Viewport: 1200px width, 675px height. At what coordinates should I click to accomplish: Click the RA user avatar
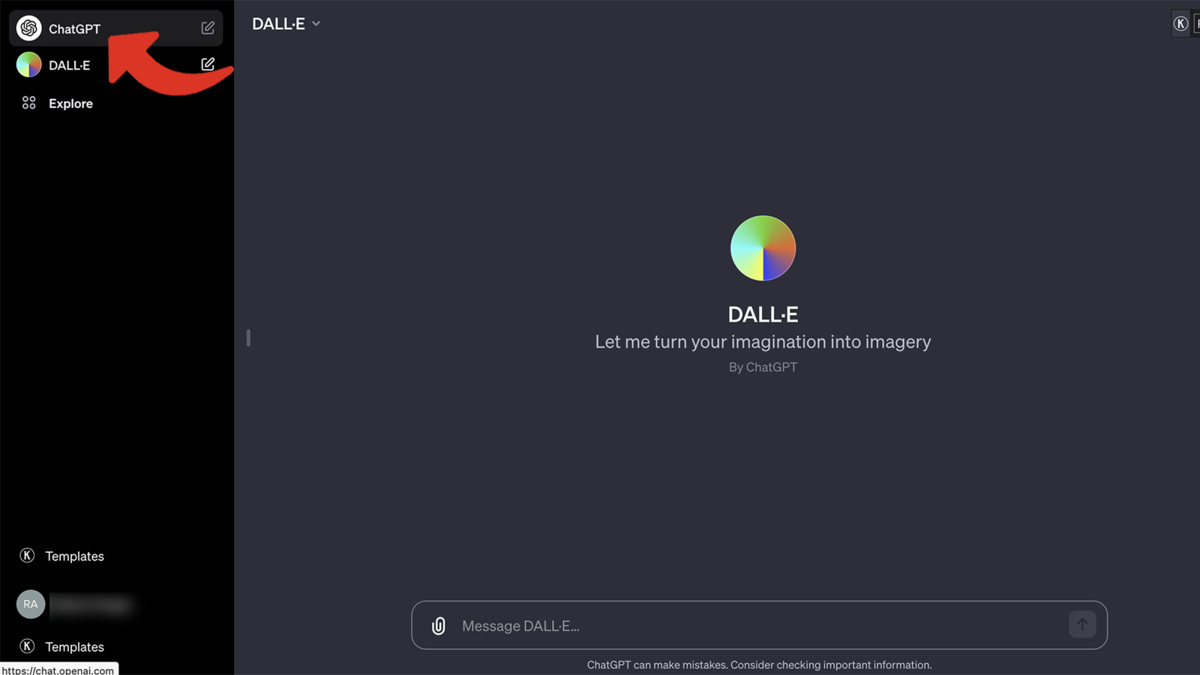31,604
